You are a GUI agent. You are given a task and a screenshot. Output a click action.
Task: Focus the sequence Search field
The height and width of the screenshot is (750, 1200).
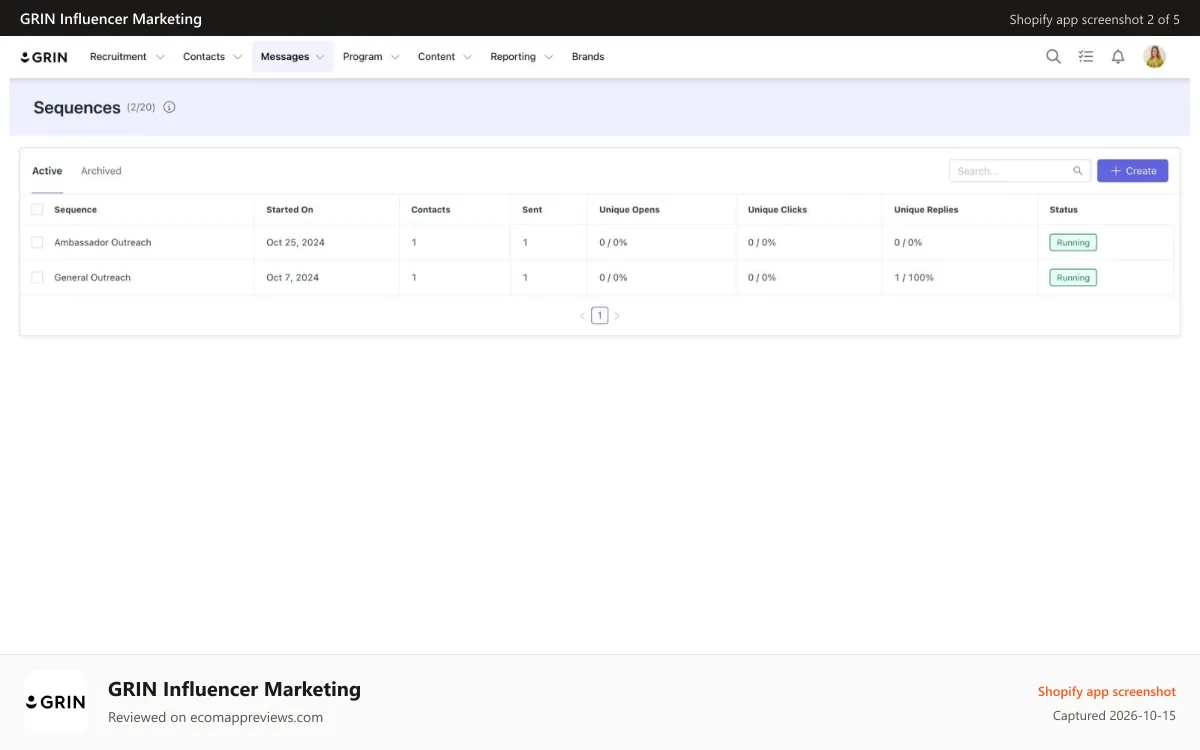[1020, 171]
